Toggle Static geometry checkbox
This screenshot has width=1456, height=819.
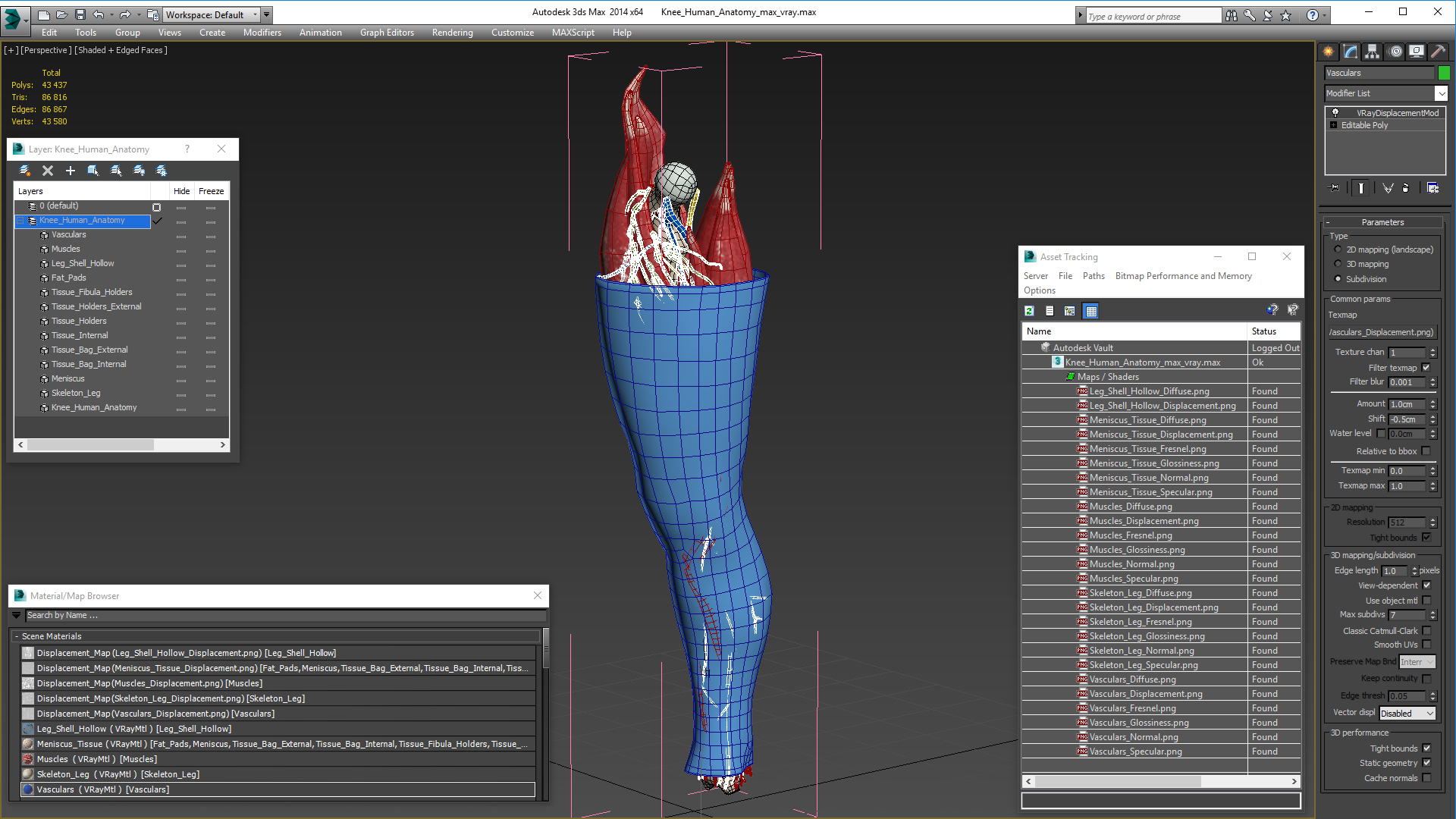tap(1426, 763)
